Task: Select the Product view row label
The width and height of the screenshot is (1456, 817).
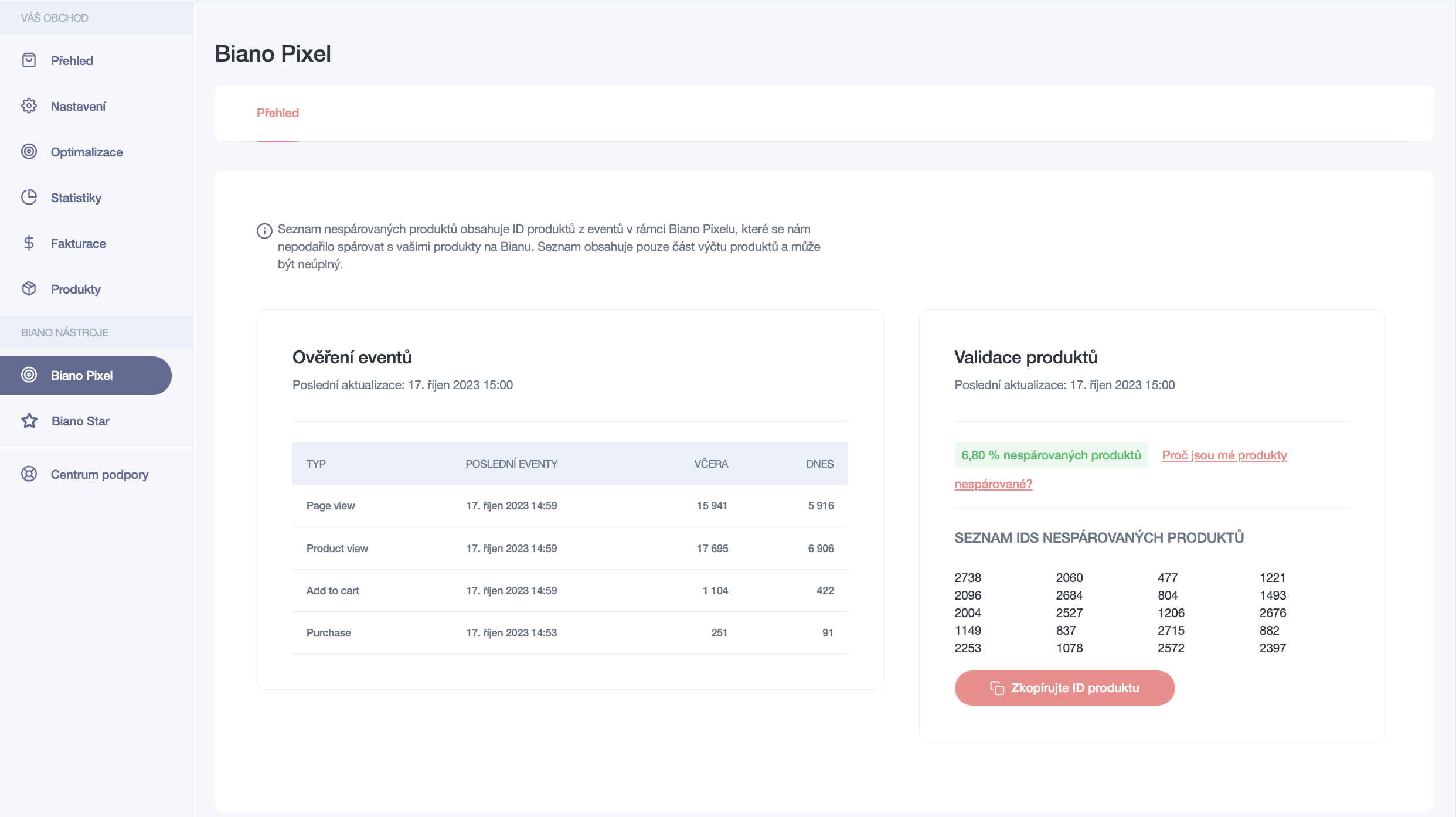Action: [337, 549]
